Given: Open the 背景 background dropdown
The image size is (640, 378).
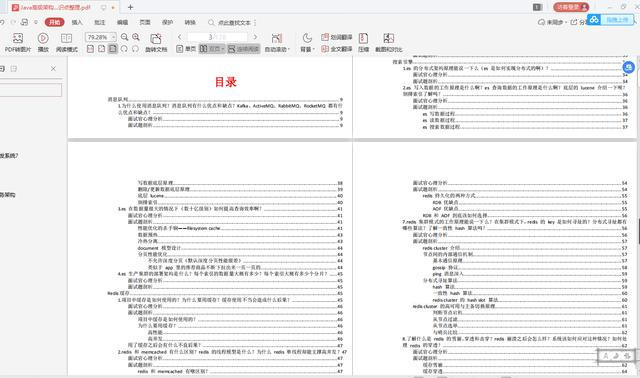Looking at the screenshot, I should (x=307, y=42).
